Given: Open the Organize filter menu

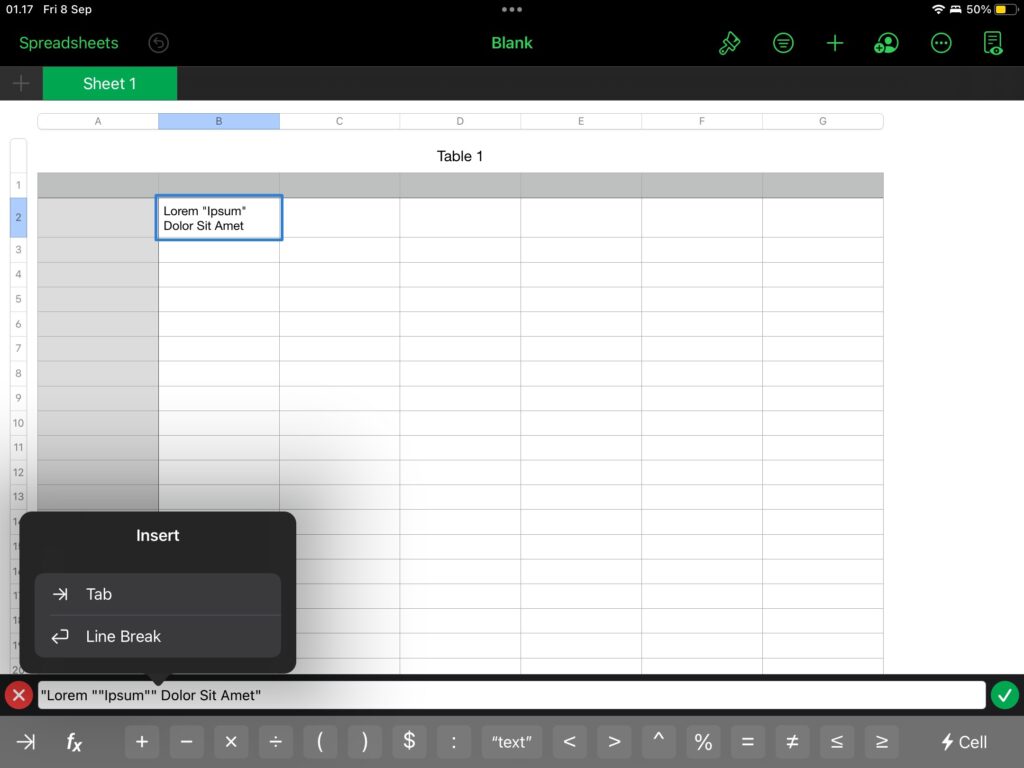Looking at the screenshot, I should coord(783,43).
